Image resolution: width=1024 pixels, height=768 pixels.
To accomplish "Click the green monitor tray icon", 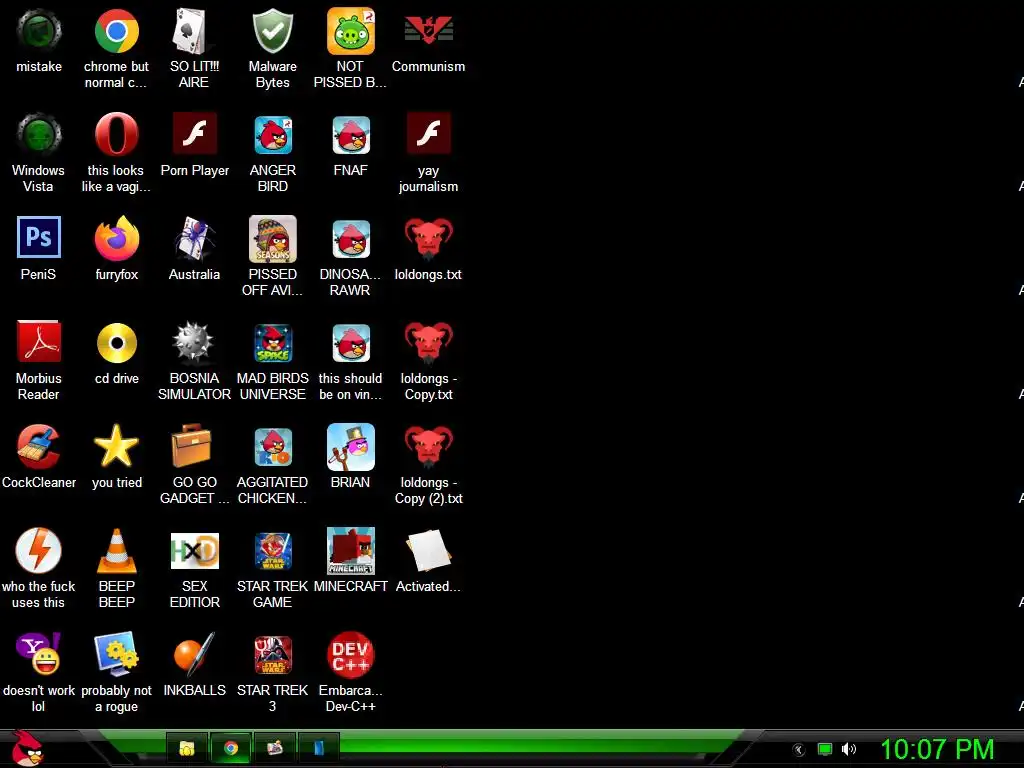I will click(825, 749).
